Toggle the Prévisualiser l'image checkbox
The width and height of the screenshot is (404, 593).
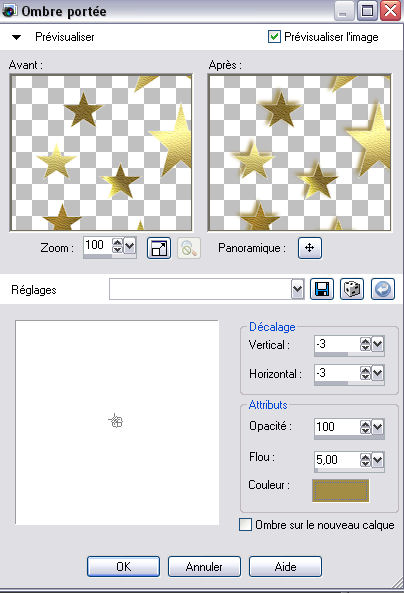pyautogui.click(x=274, y=37)
